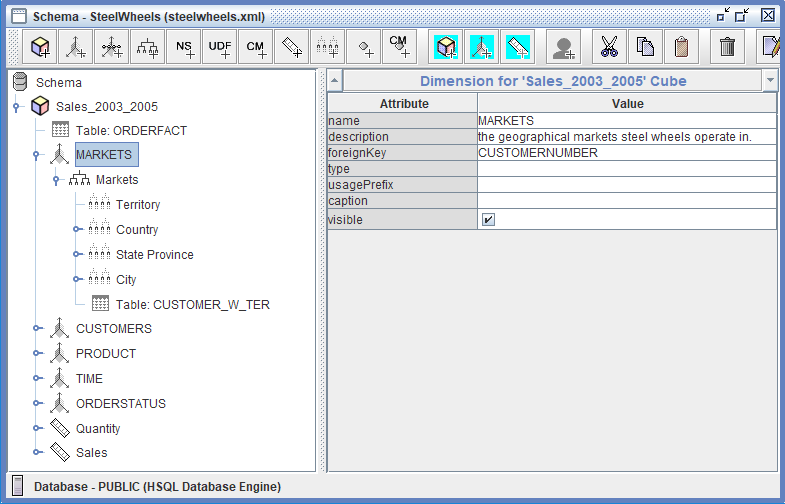Click the Add Measure ruler icon
Viewport: 785px width, 504px height.
click(291, 47)
